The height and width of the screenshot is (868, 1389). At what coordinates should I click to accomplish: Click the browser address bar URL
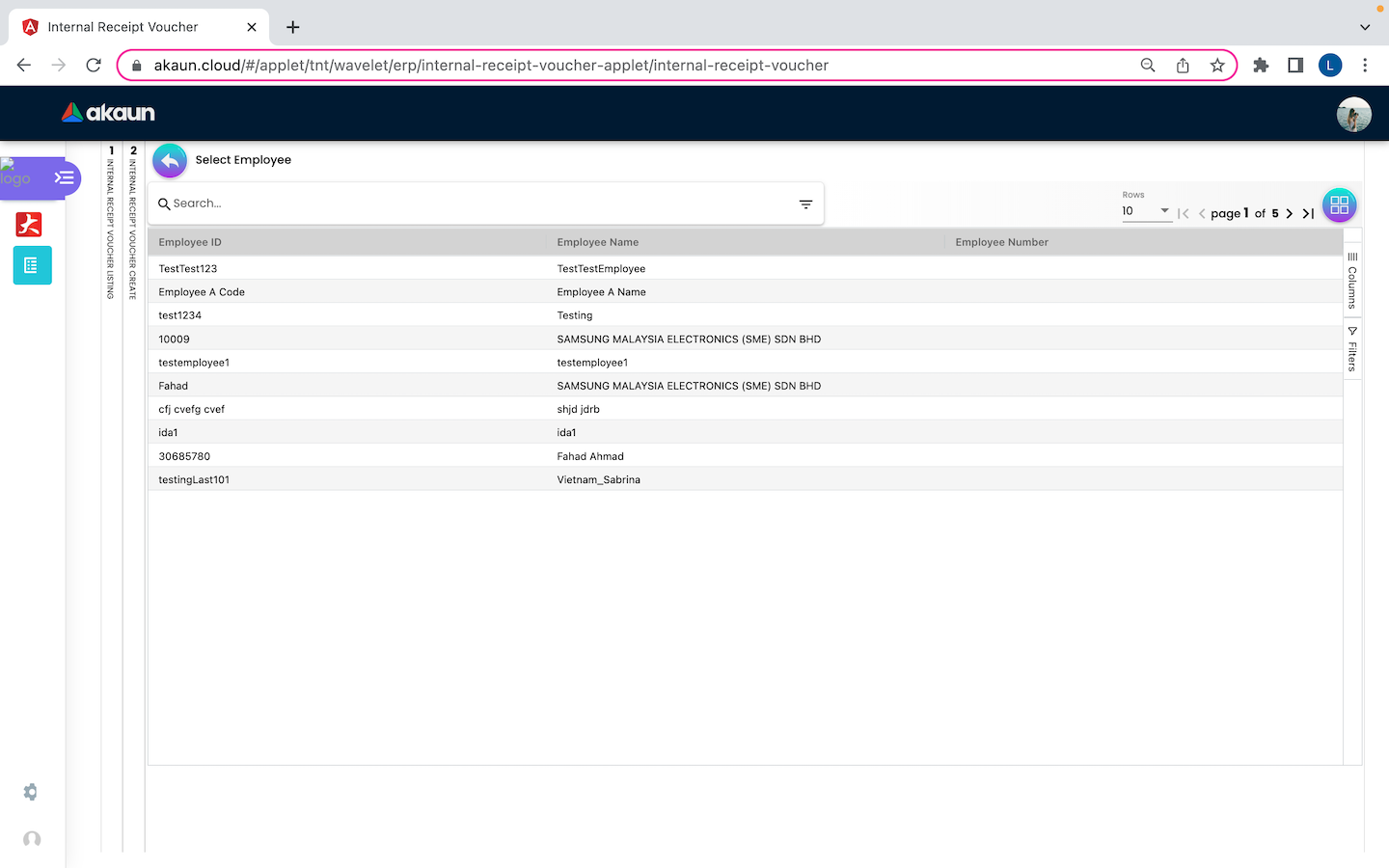(x=491, y=66)
